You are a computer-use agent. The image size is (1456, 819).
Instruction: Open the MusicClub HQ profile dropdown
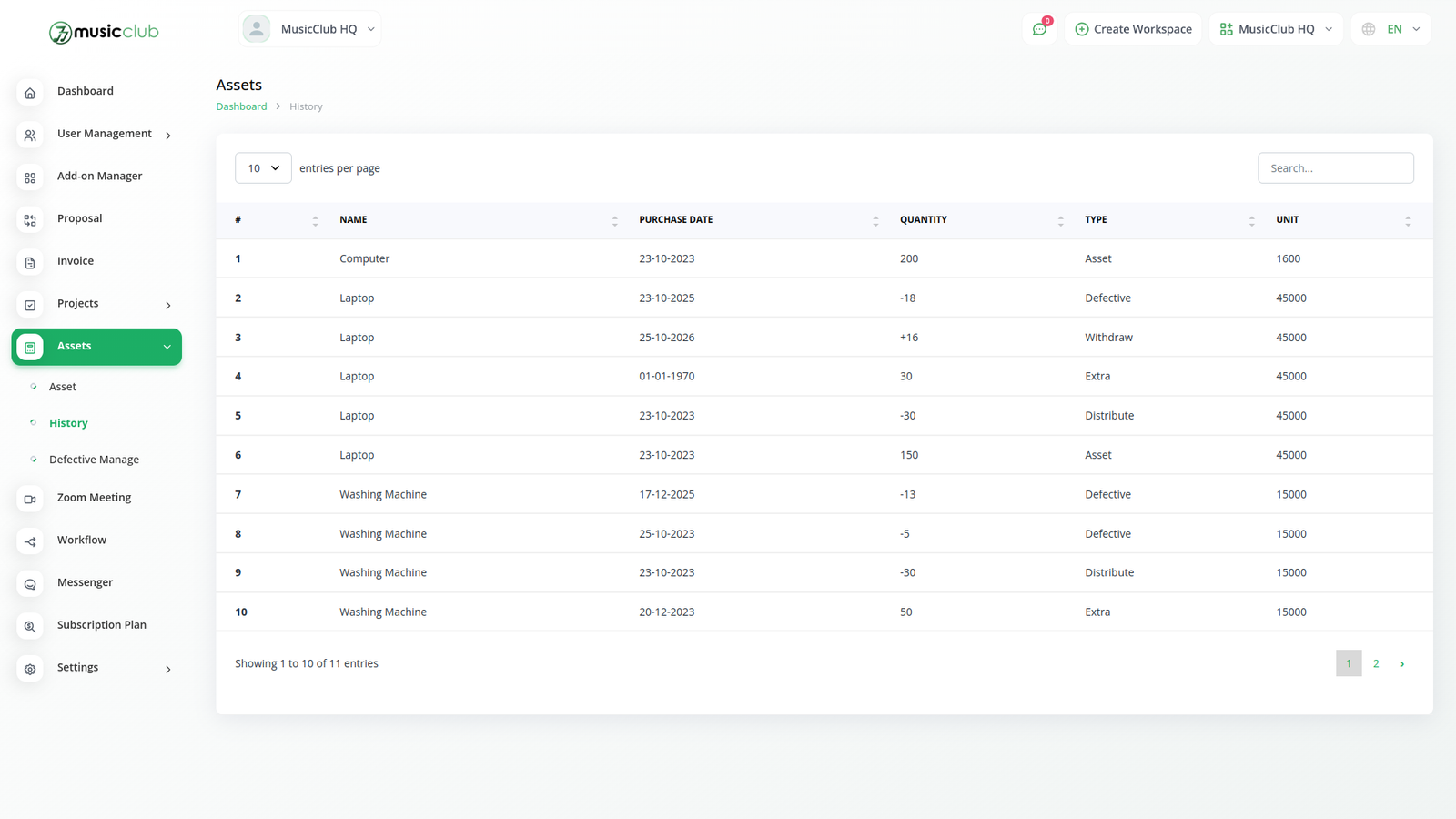pos(309,29)
